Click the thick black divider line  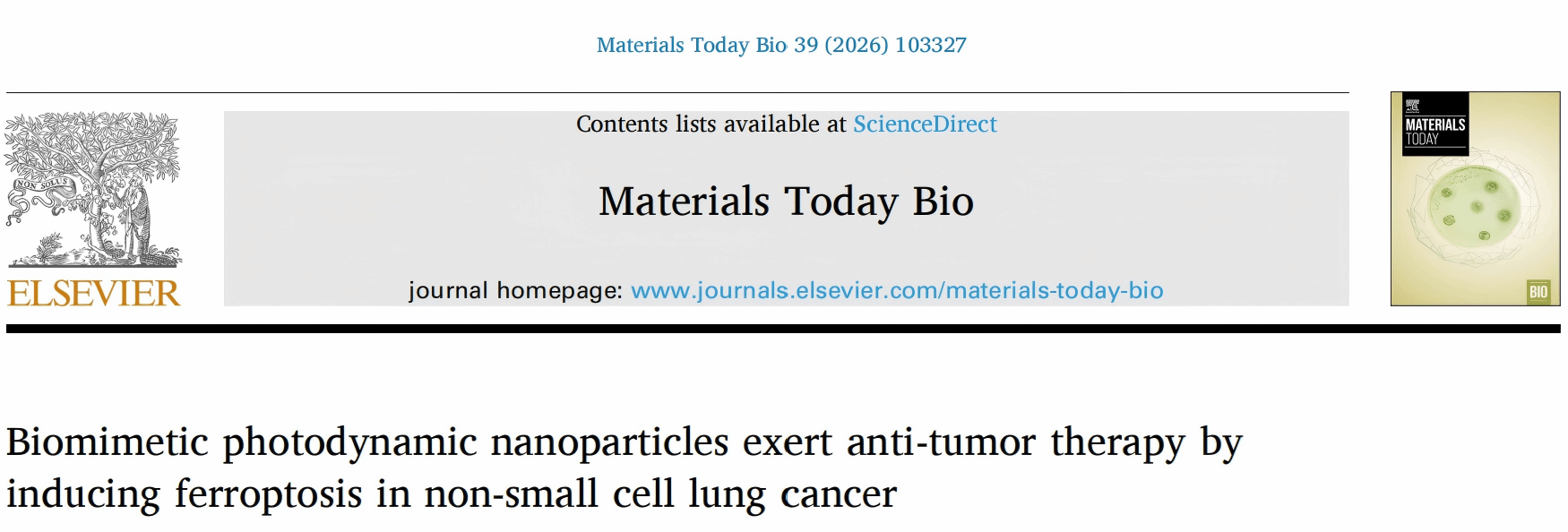point(783,329)
